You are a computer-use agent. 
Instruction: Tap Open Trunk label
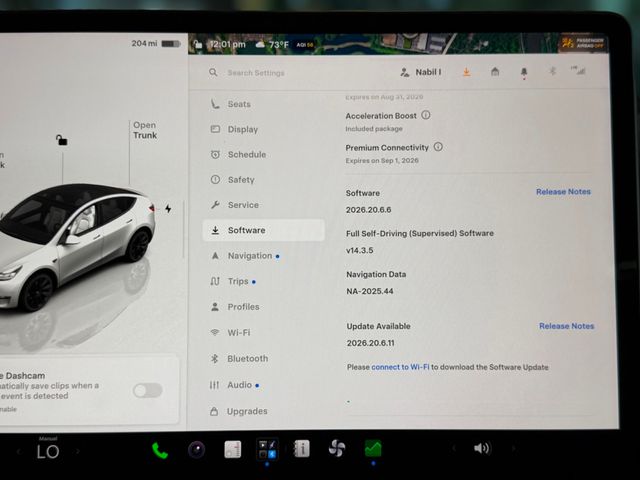[x=145, y=130]
